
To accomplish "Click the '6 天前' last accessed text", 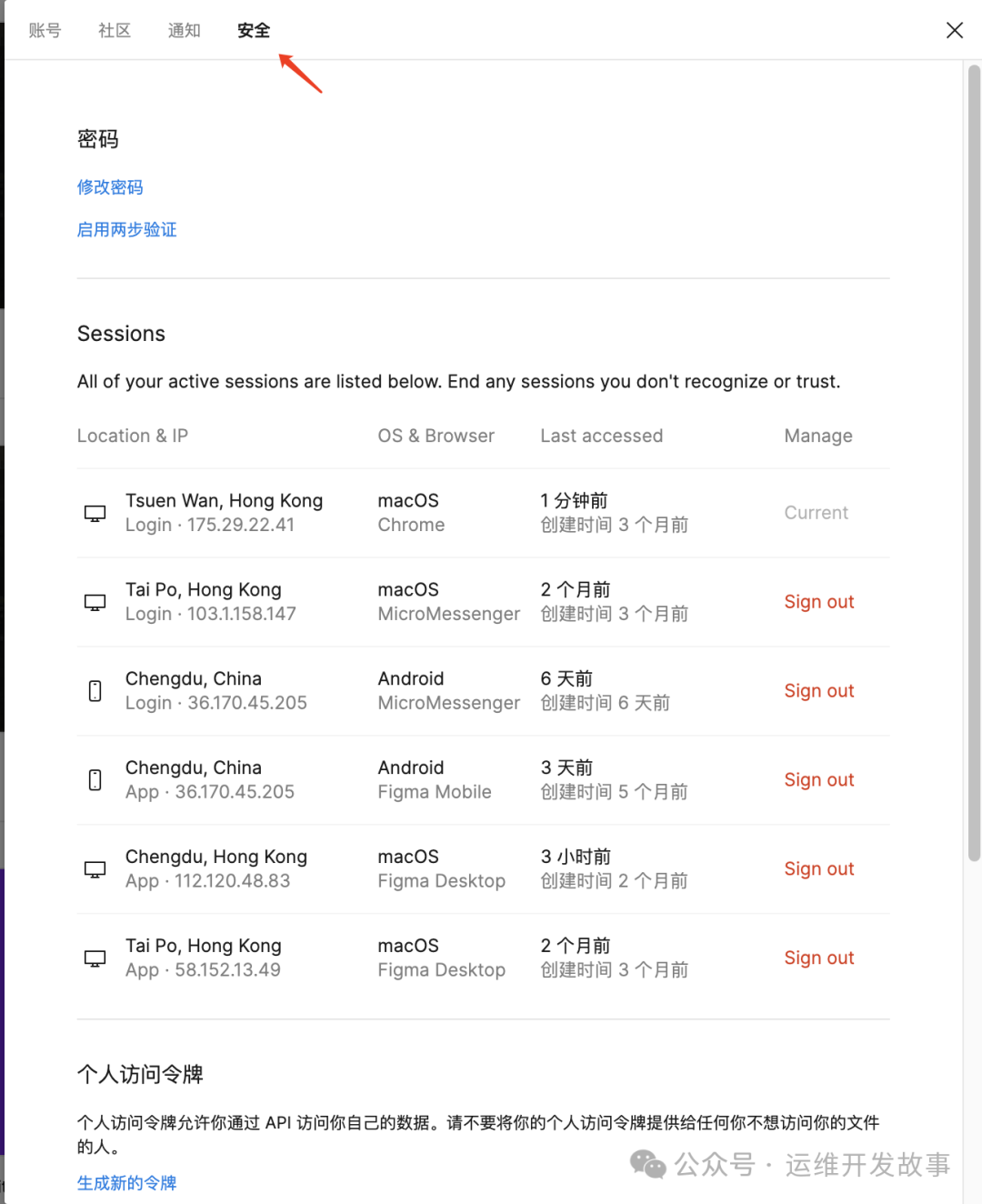I will click(x=566, y=678).
